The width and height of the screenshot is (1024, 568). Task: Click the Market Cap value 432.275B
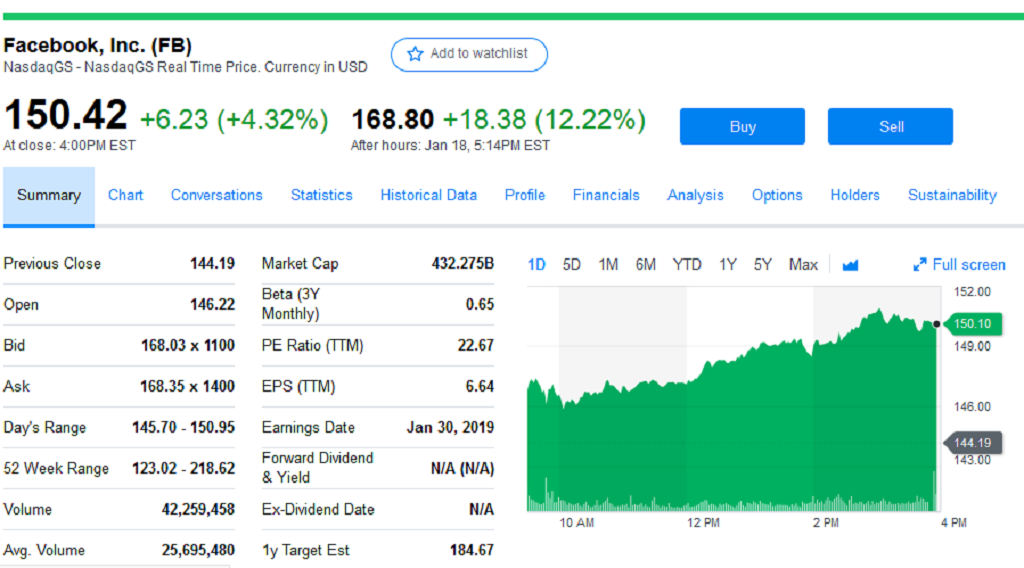click(x=462, y=263)
